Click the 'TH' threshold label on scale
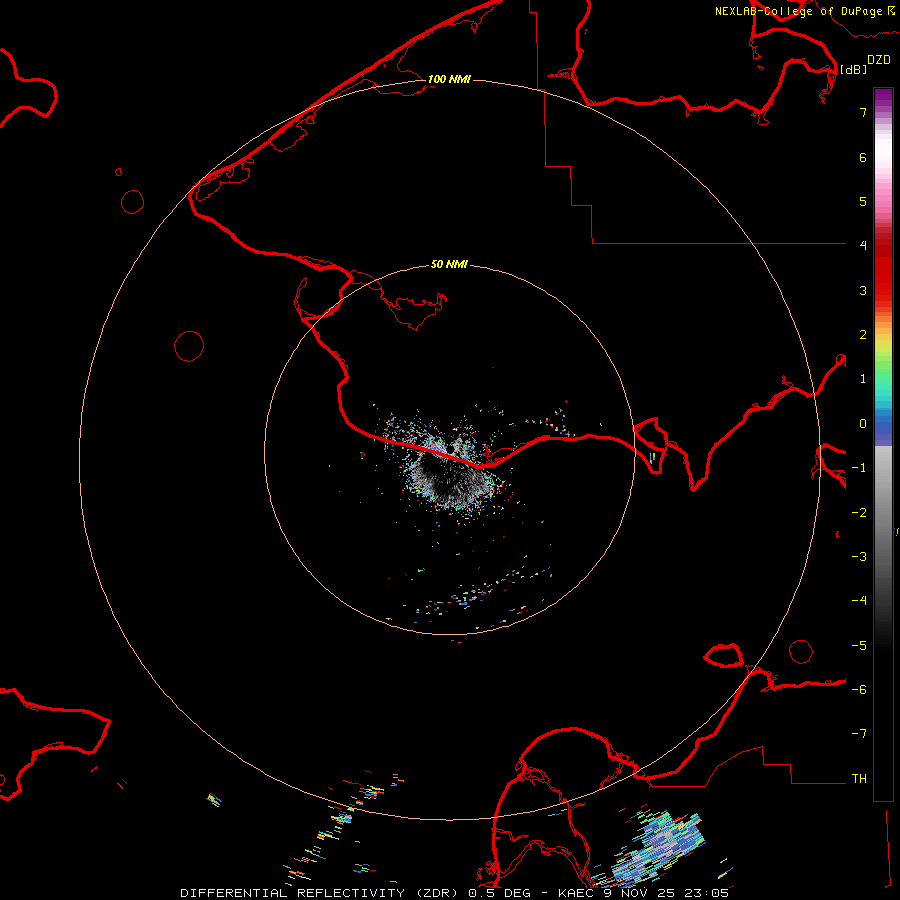Viewport: 900px width, 900px height. pyautogui.click(x=859, y=779)
